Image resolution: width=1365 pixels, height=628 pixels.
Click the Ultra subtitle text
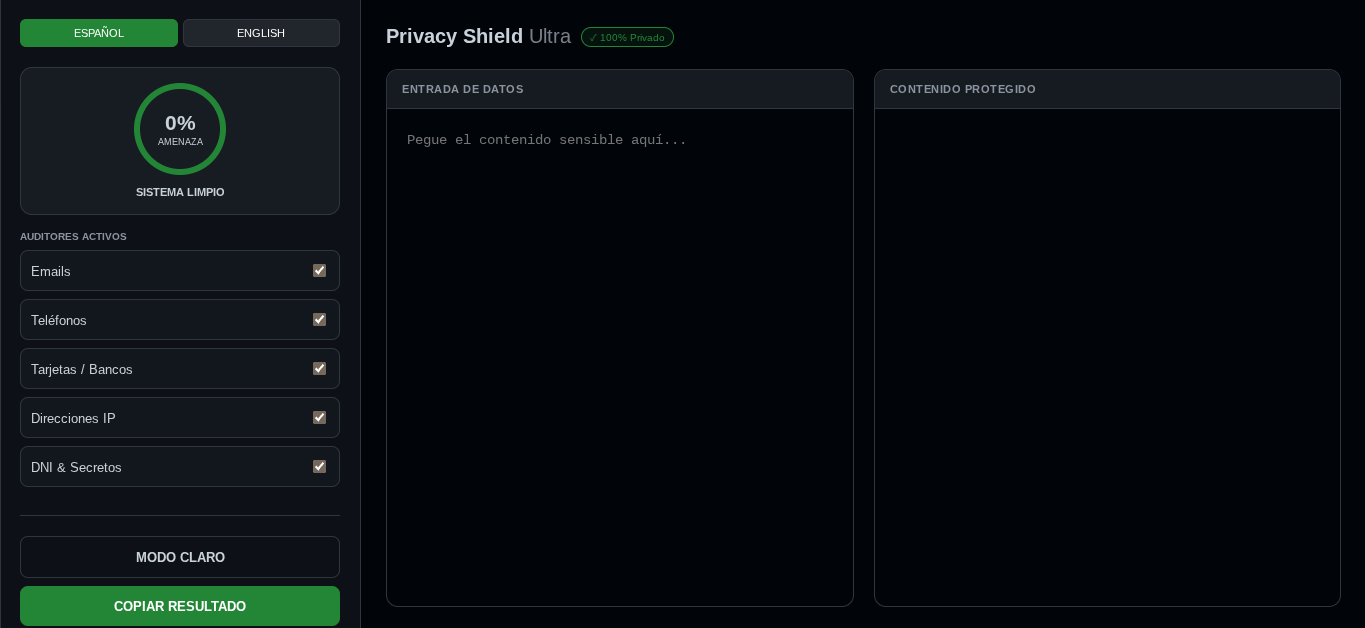click(549, 36)
